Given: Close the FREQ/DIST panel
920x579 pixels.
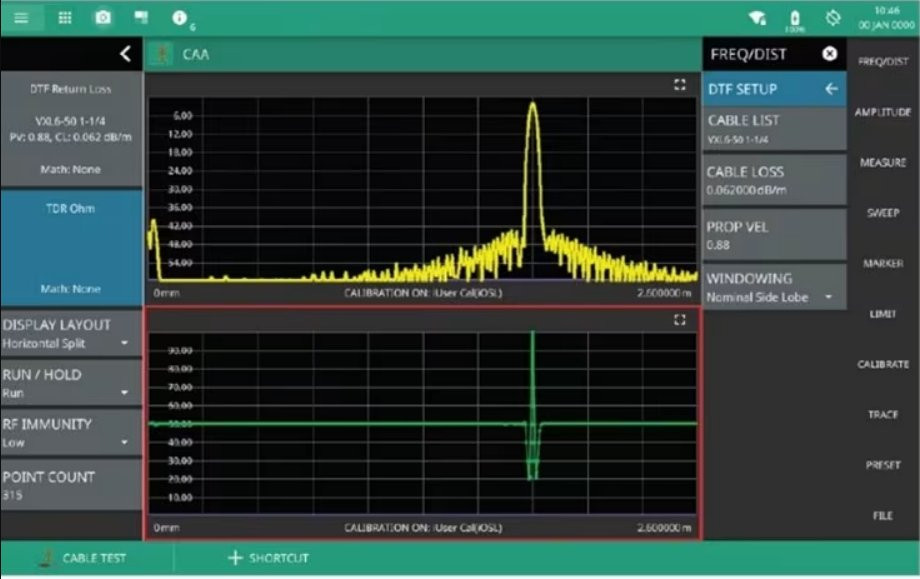Looking at the screenshot, I should 829,54.
